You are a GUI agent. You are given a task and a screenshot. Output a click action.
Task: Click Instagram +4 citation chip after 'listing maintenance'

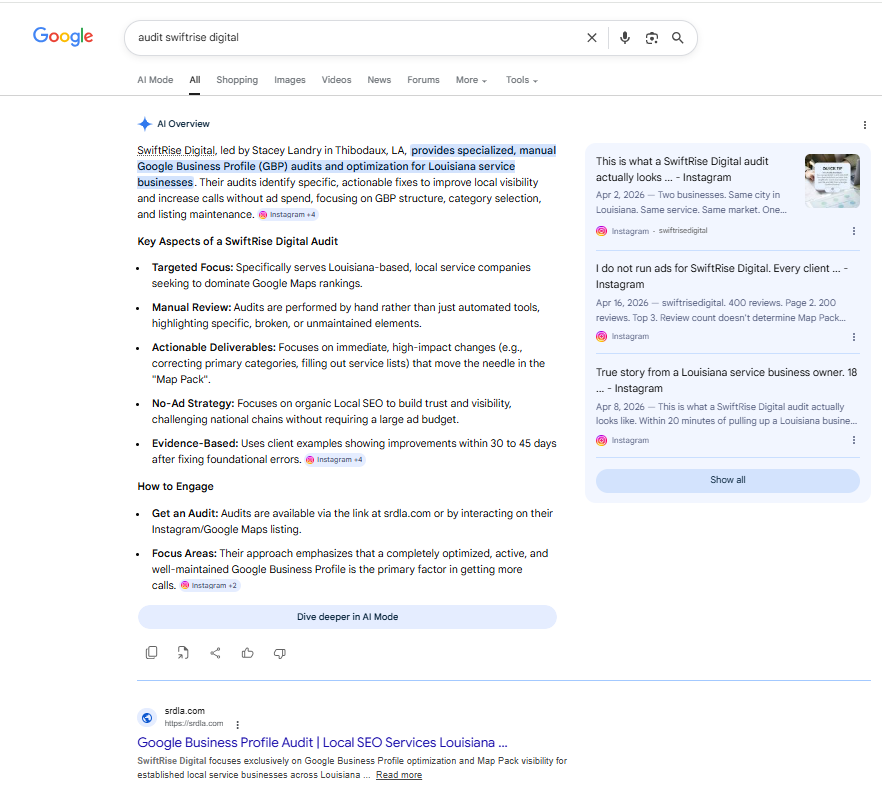tap(288, 215)
